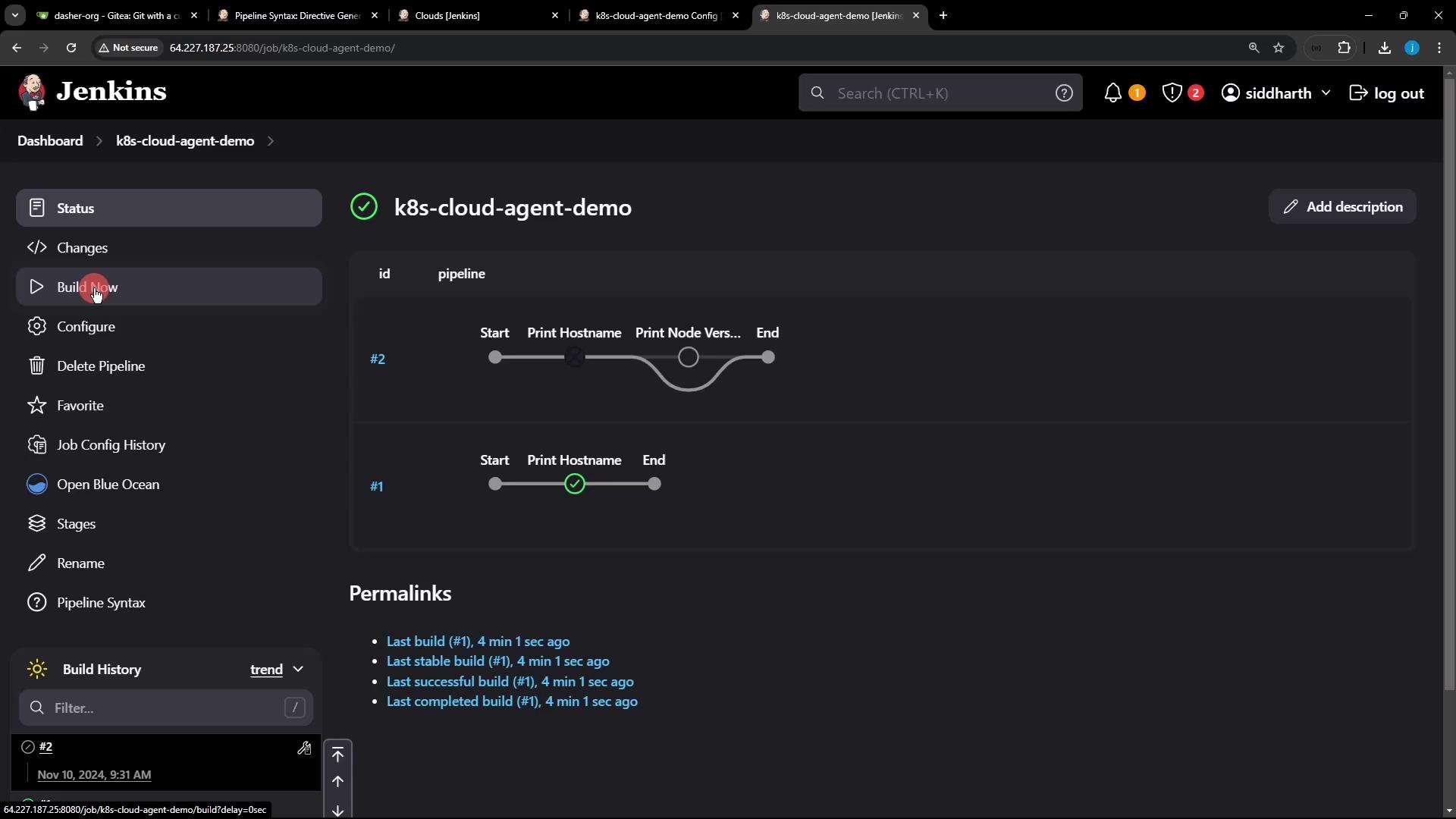The width and height of the screenshot is (1456, 819).
Task: Jump to top of build history arrow
Action: (337, 755)
